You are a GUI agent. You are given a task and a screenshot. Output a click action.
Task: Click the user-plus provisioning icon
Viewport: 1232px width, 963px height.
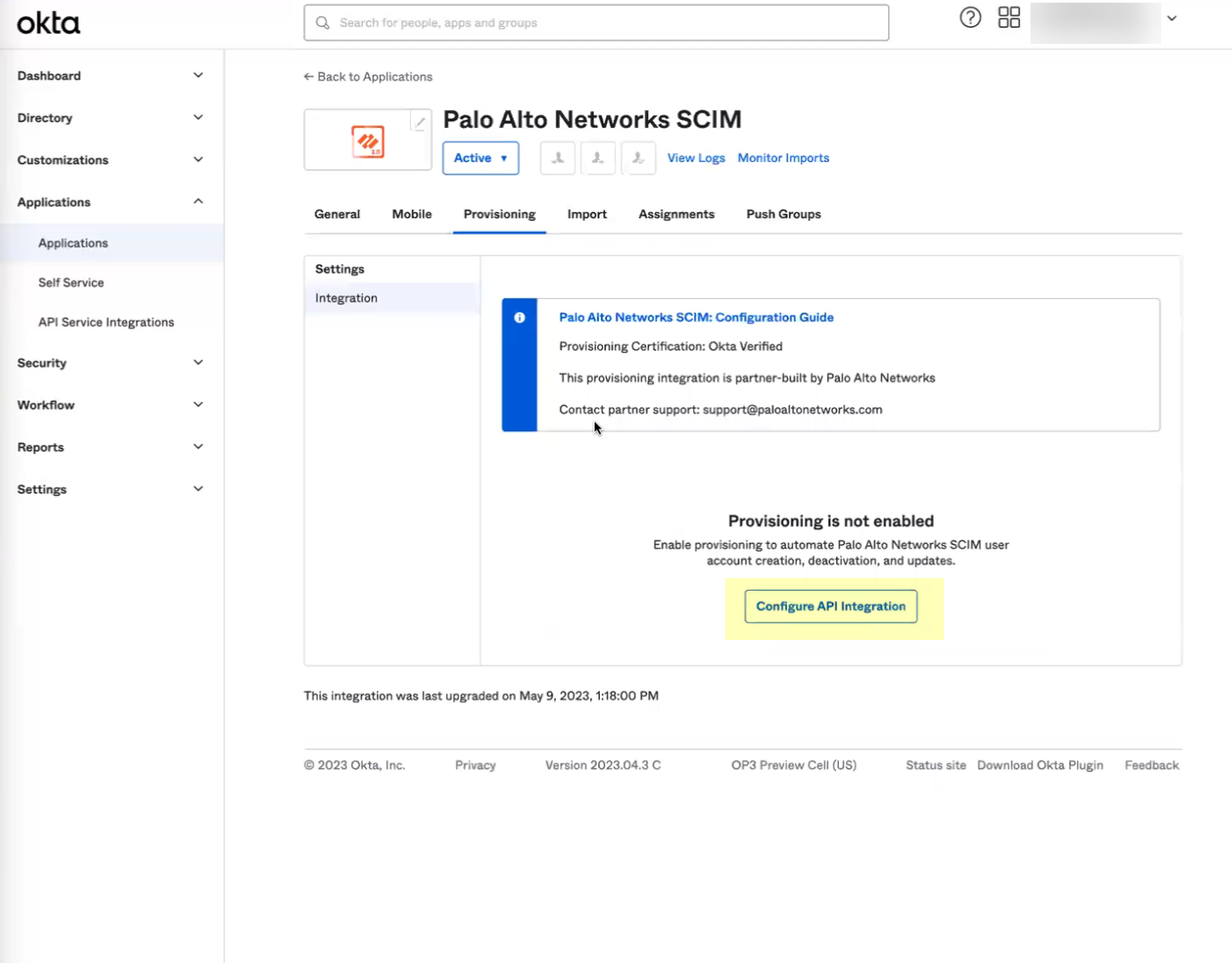coord(598,158)
